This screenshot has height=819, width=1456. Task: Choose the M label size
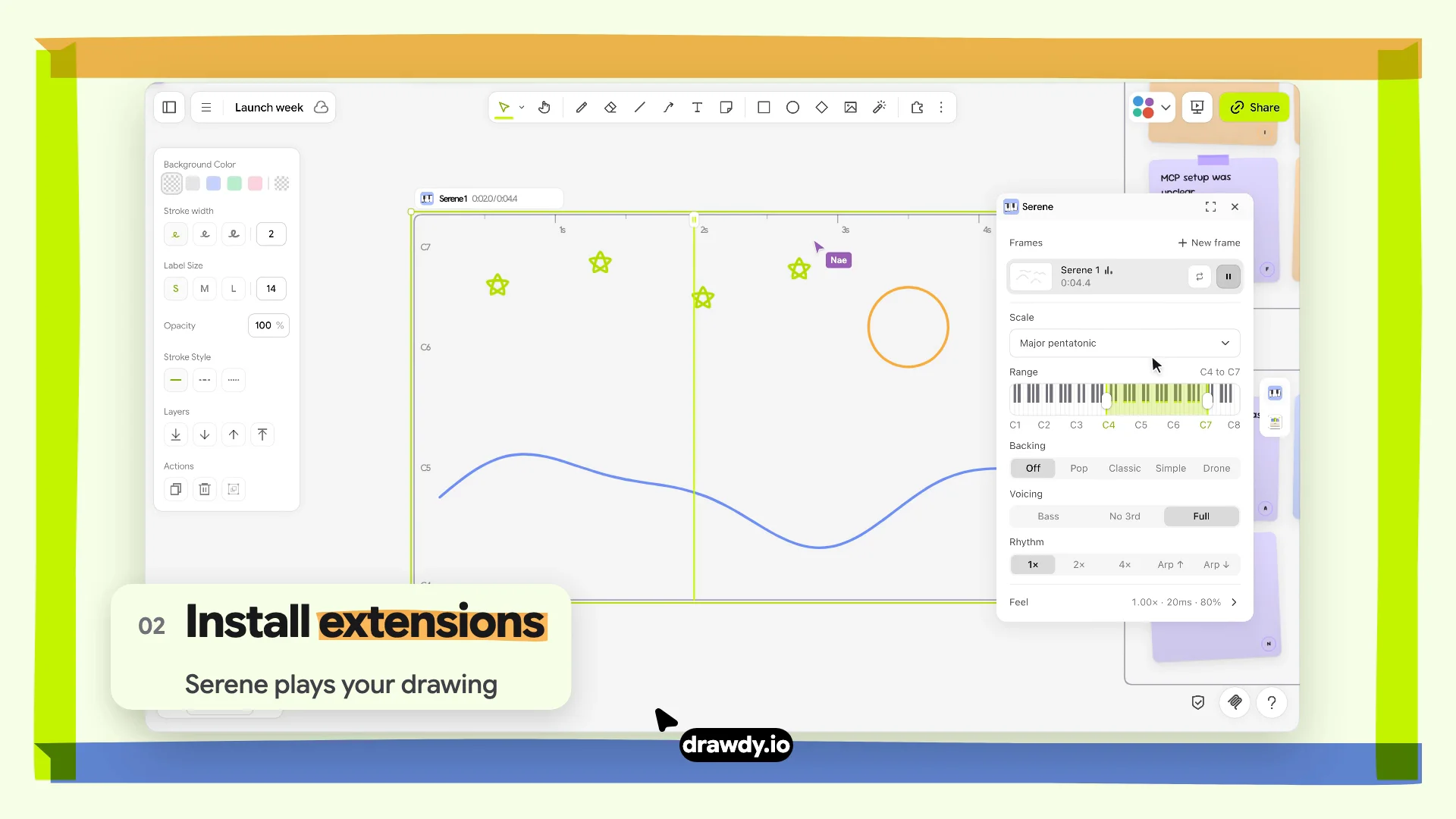205,289
